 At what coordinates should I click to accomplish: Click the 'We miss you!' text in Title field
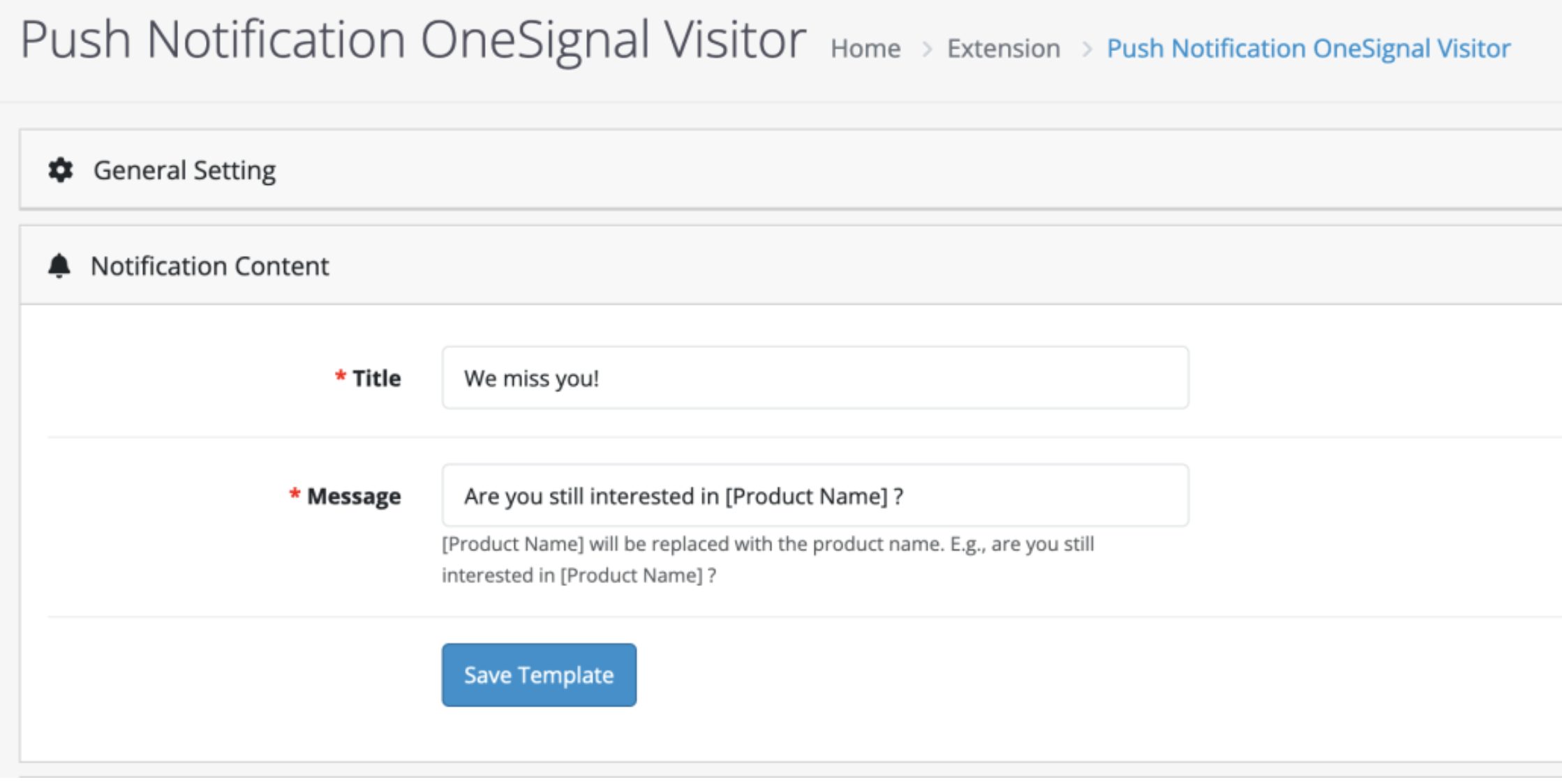tap(532, 378)
